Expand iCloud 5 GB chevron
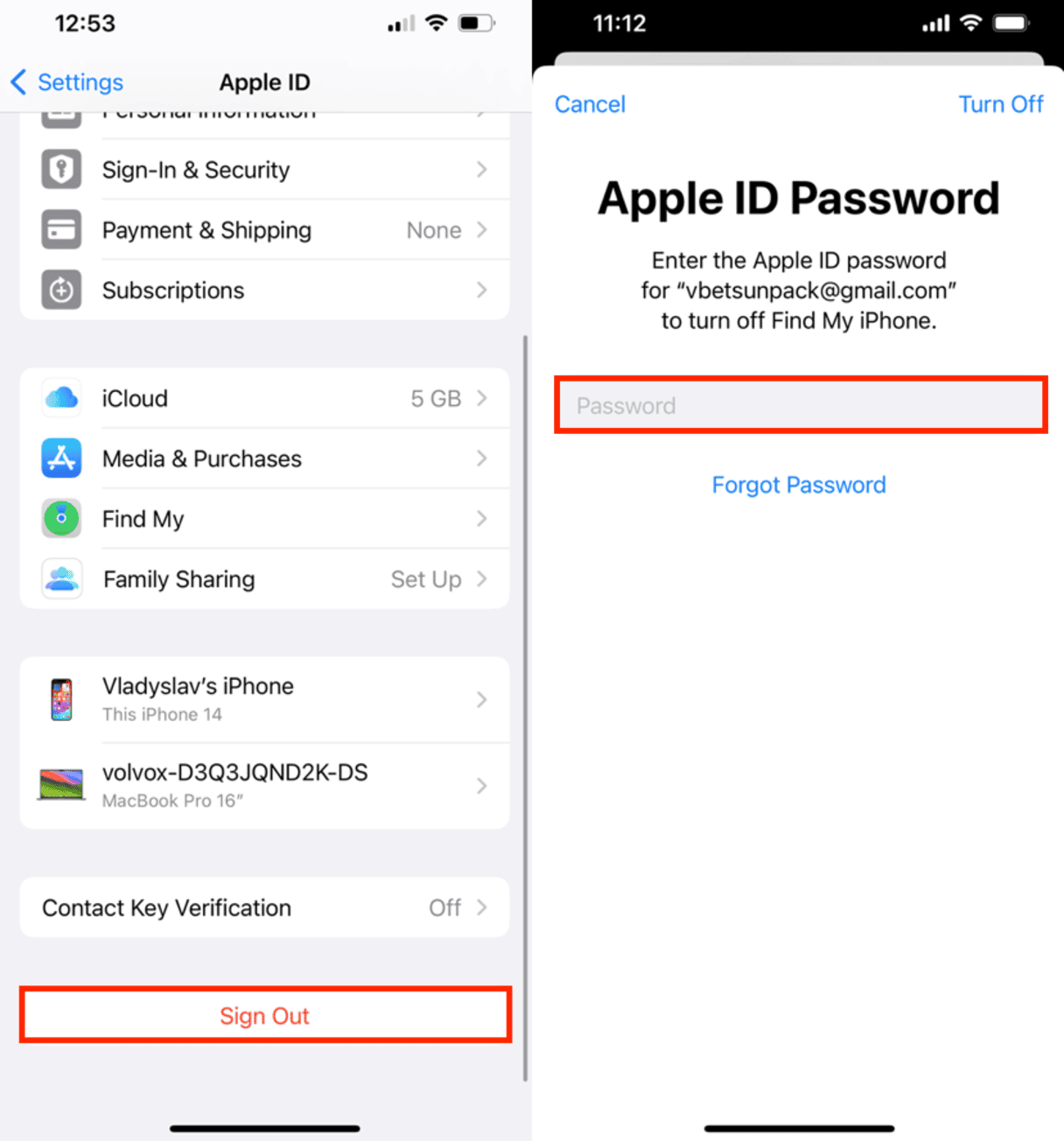This screenshot has height=1141, width=1064. 481,398
